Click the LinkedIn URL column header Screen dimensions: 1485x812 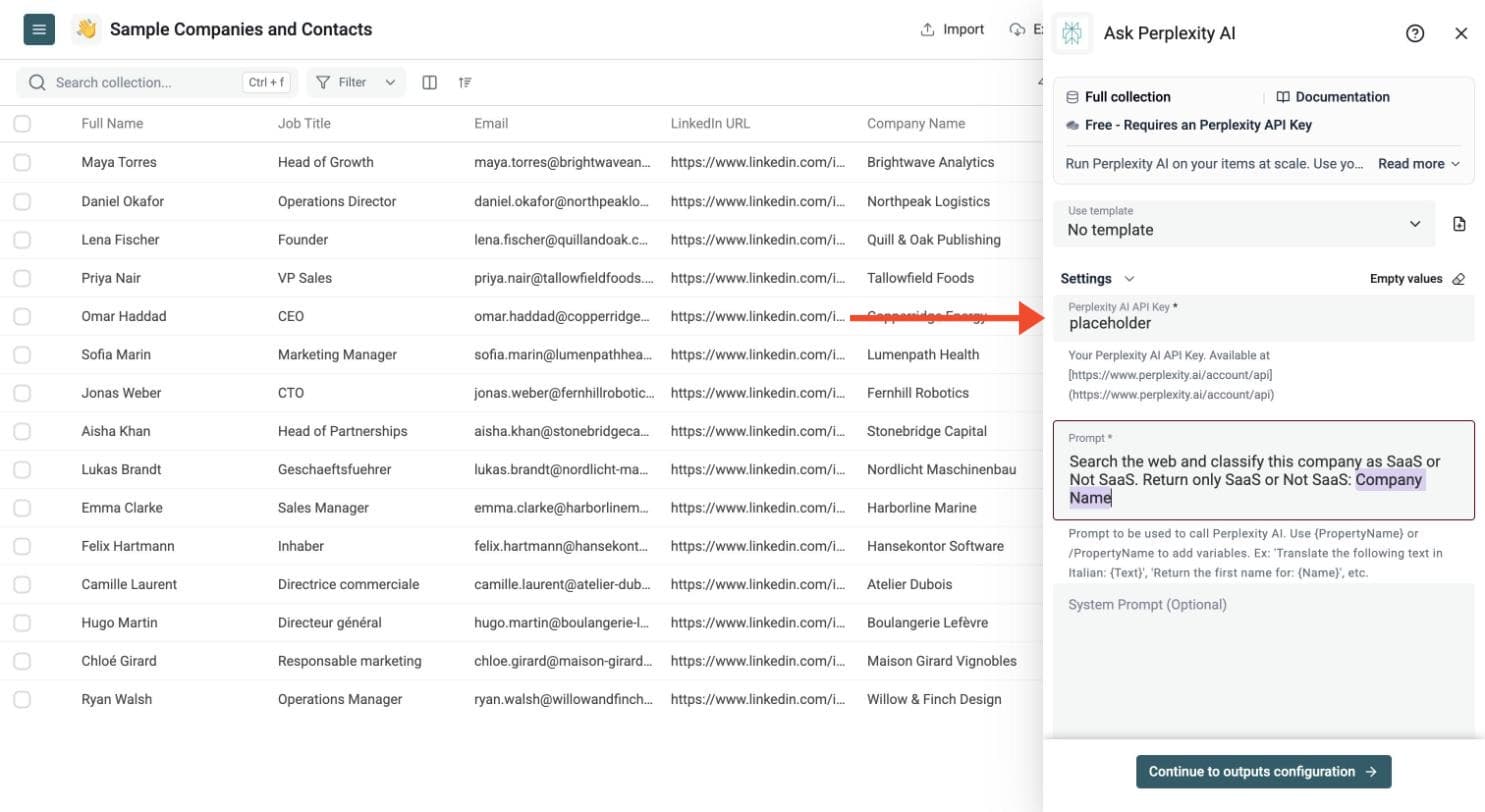point(710,124)
